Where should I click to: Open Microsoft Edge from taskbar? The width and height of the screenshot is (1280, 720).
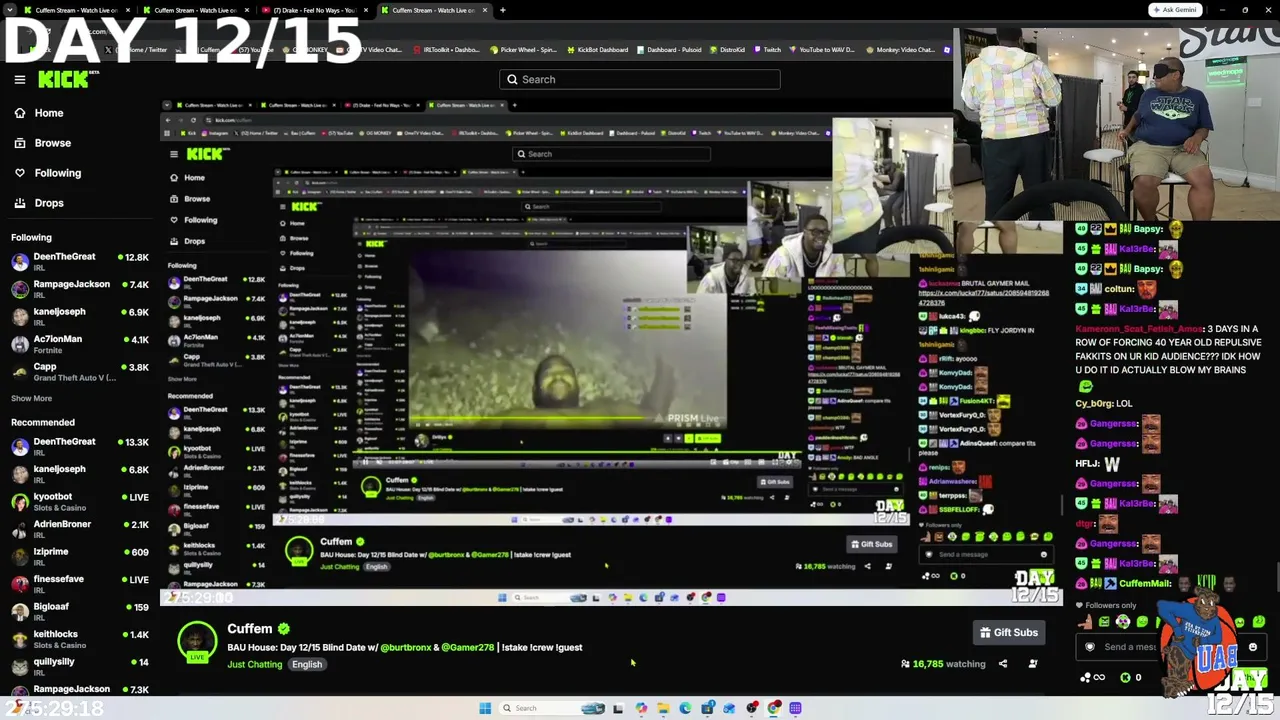685,708
